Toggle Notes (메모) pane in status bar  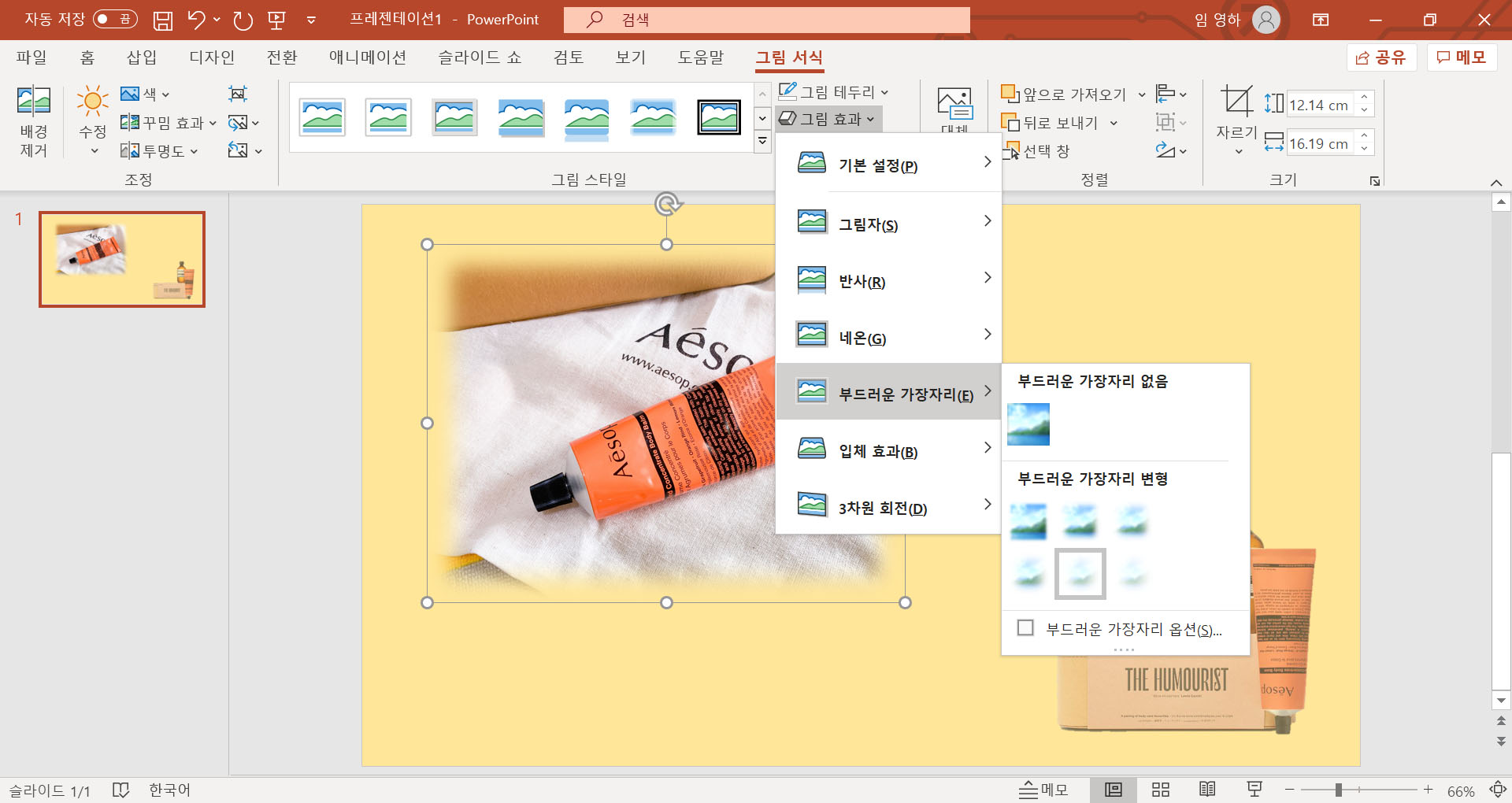click(x=1043, y=790)
